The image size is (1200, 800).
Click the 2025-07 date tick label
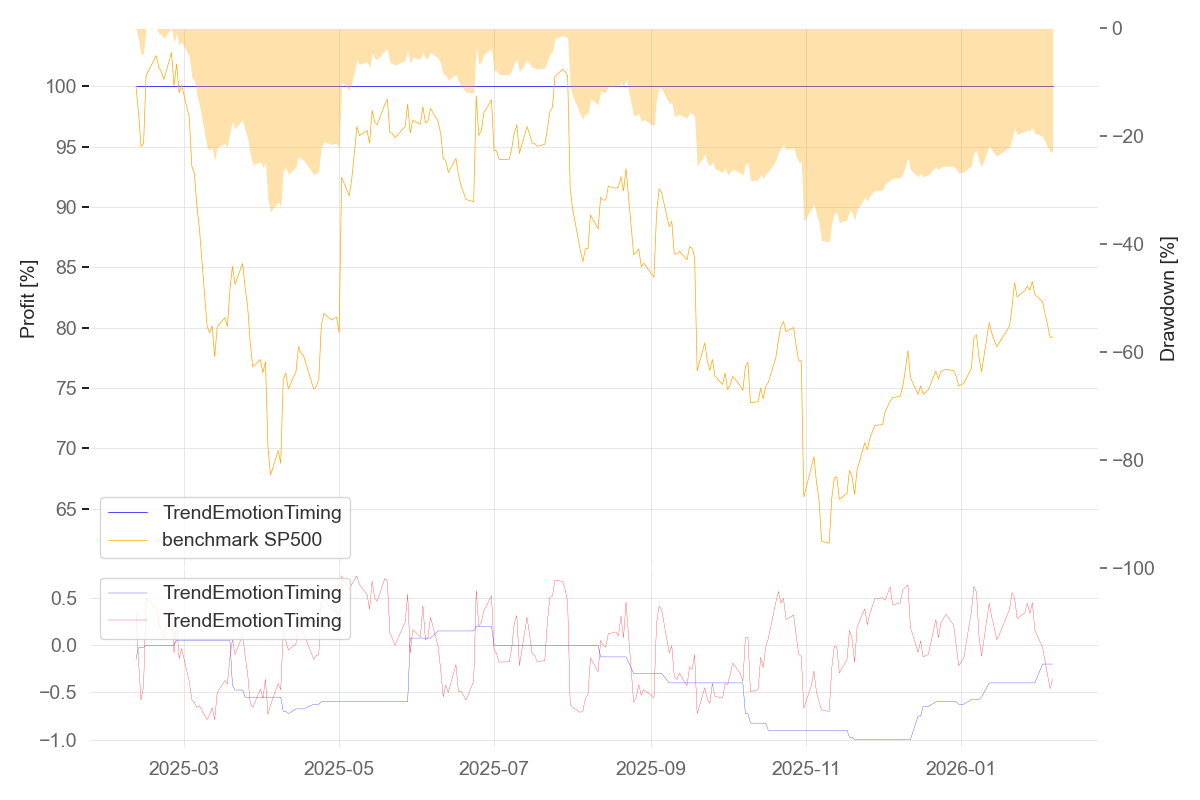pyautogui.click(x=495, y=768)
